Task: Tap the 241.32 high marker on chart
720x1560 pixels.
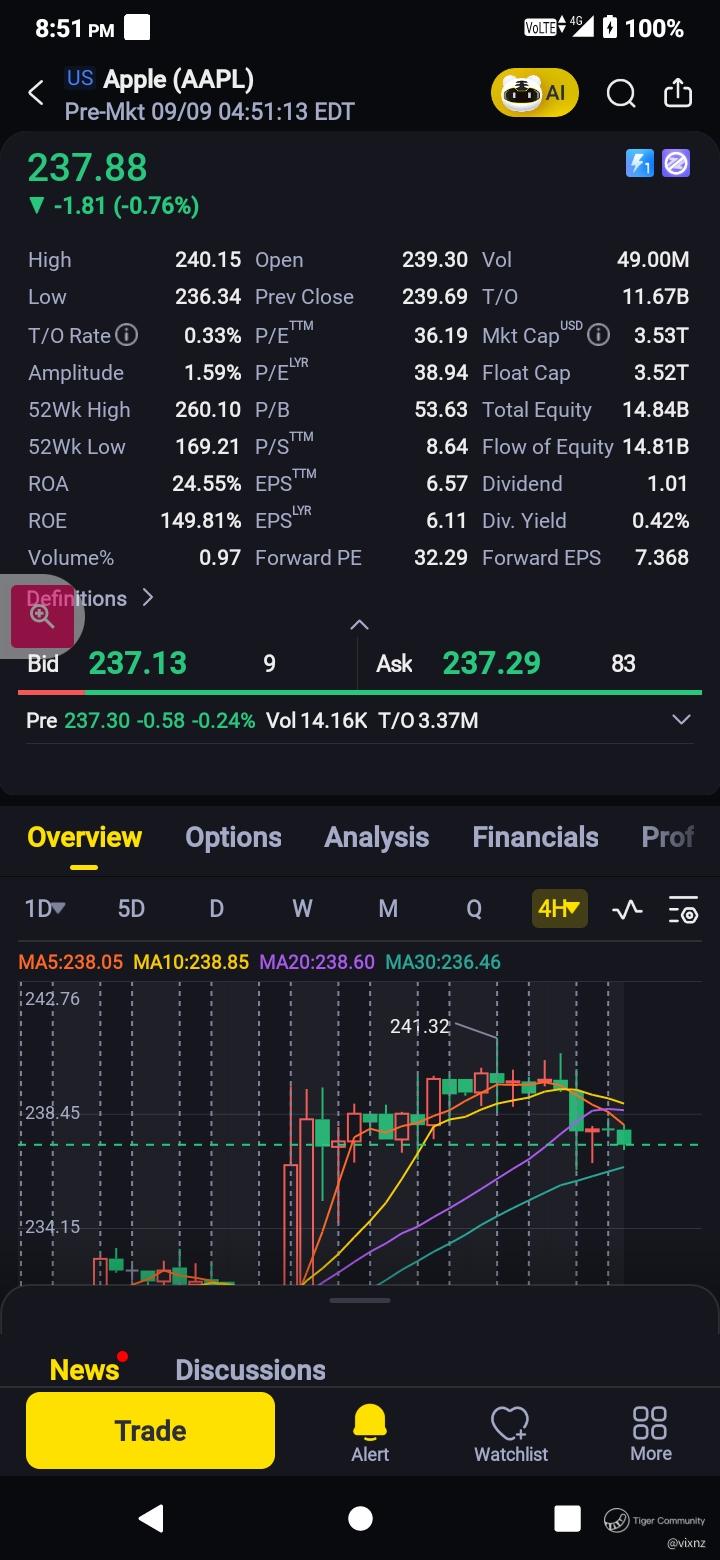Action: [x=420, y=1026]
